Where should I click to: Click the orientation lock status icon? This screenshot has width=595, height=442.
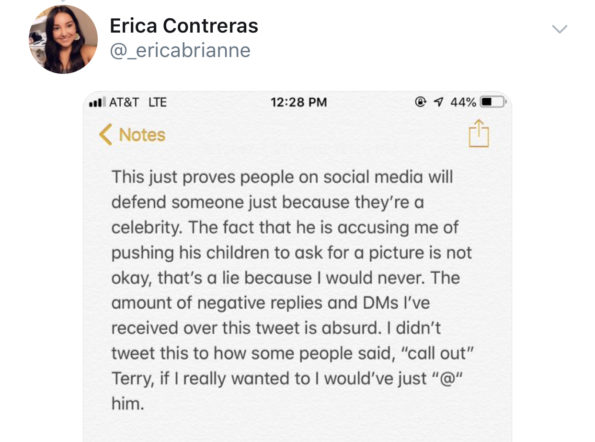tap(420, 102)
